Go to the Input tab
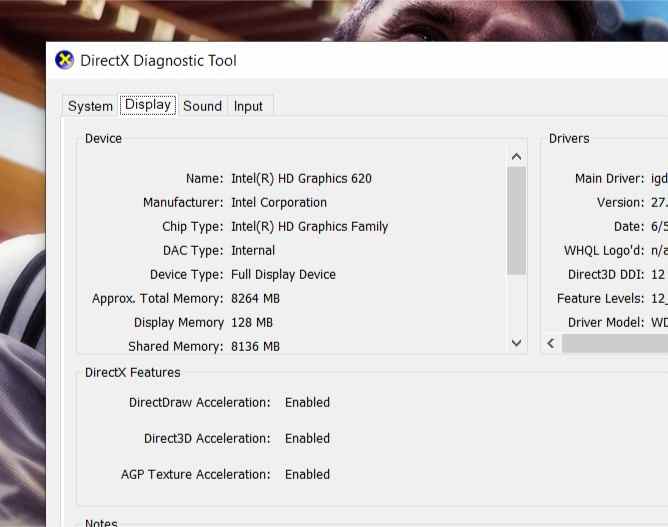The image size is (668, 527). [248, 106]
